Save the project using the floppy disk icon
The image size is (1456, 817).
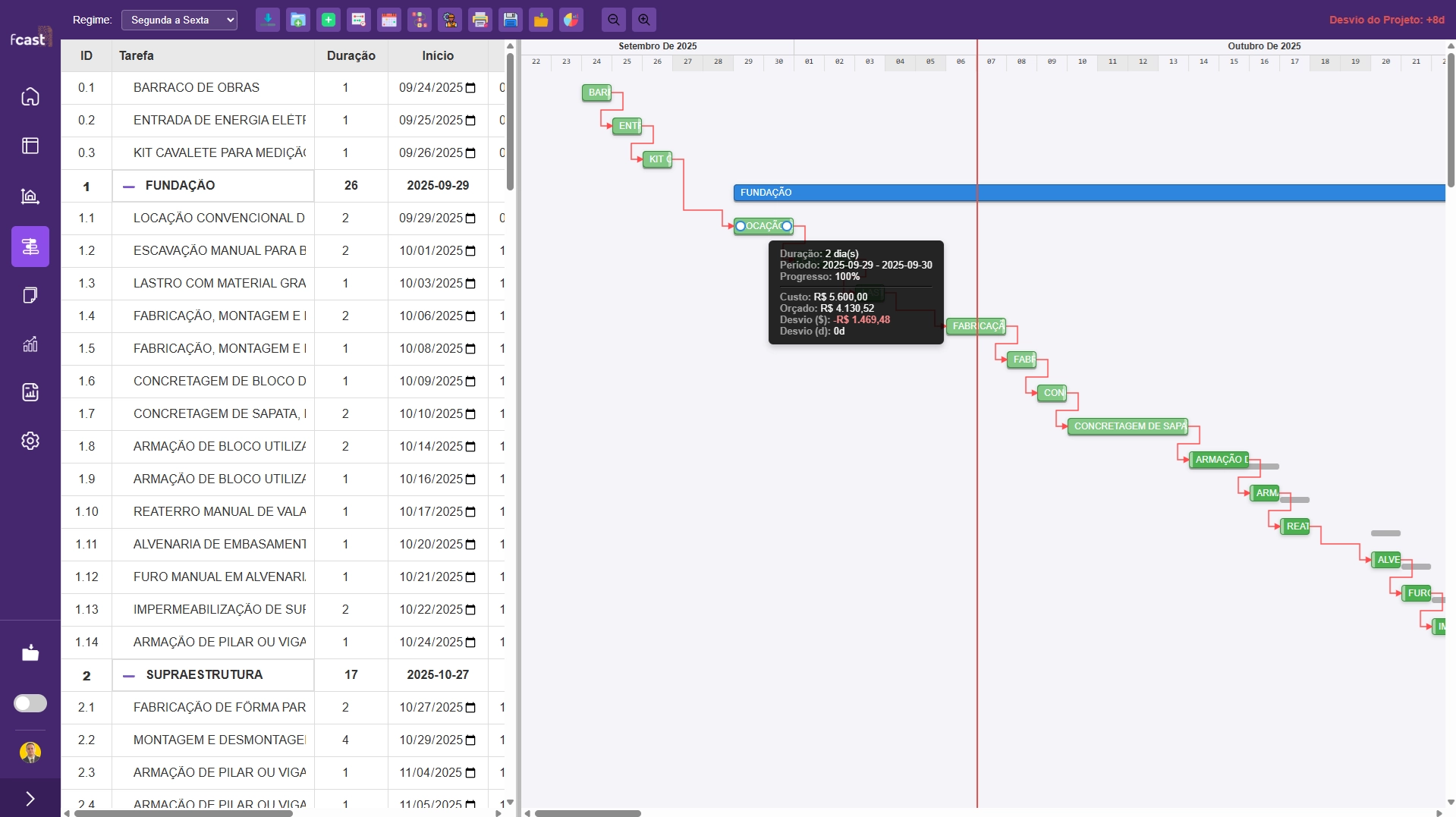pyautogui.click(x=510, y=20)
